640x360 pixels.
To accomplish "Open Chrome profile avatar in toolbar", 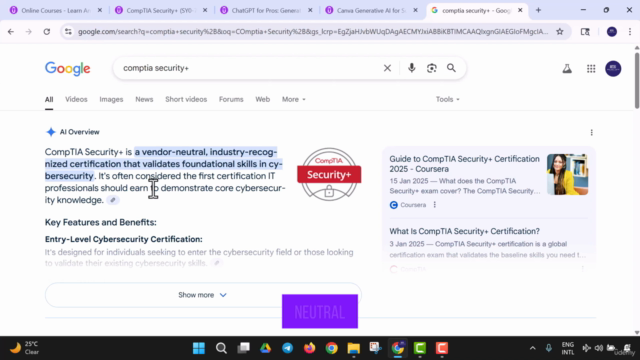I will pos(611,31).
